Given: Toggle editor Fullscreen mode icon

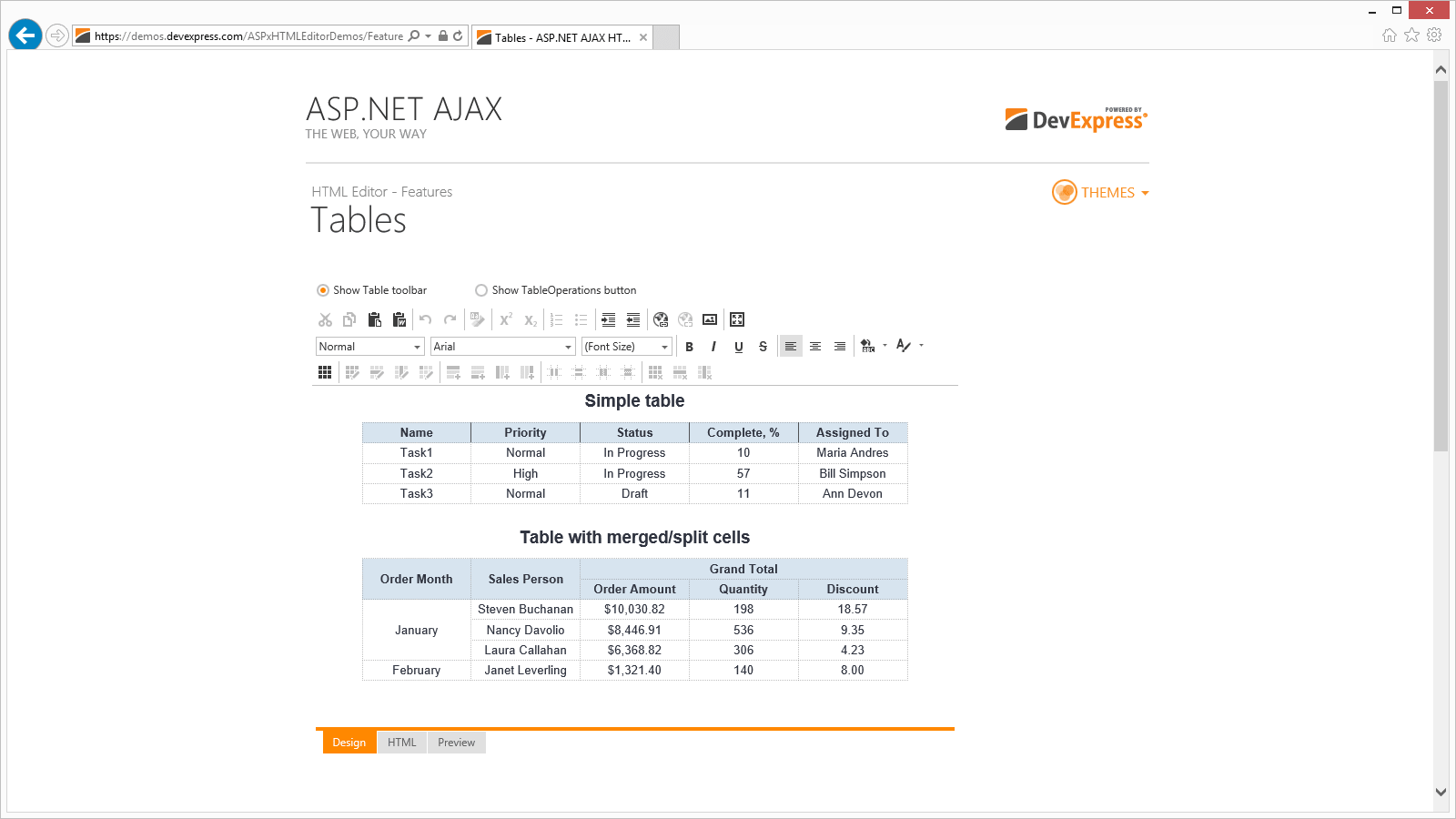Looking at the screenshot, I should pyautogui.click(x=737, y=319).
